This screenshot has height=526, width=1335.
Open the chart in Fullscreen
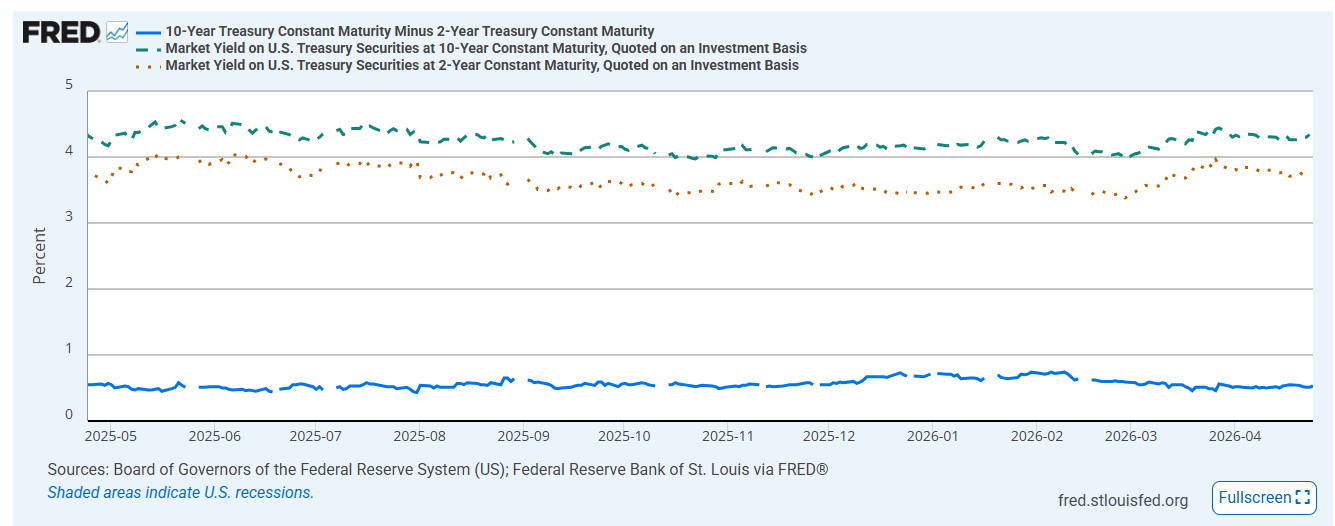1264,497
